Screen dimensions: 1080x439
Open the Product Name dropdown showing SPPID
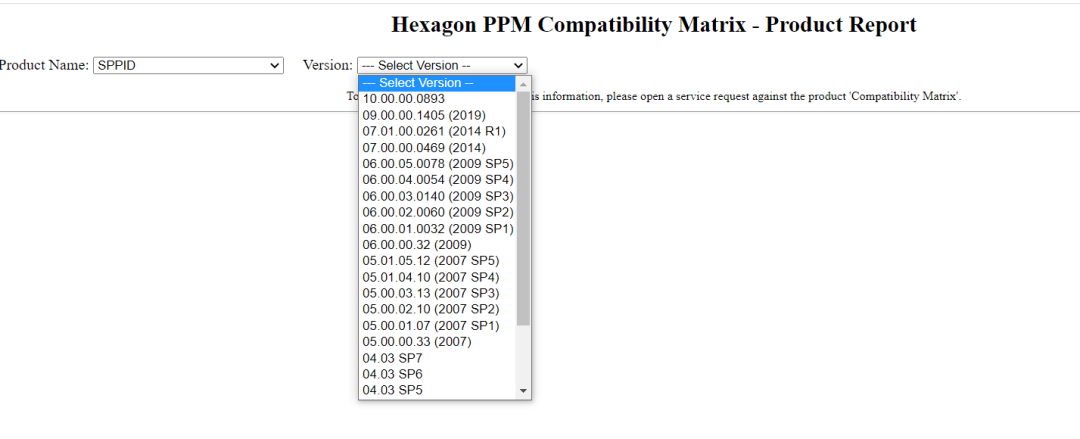(188, 65)
